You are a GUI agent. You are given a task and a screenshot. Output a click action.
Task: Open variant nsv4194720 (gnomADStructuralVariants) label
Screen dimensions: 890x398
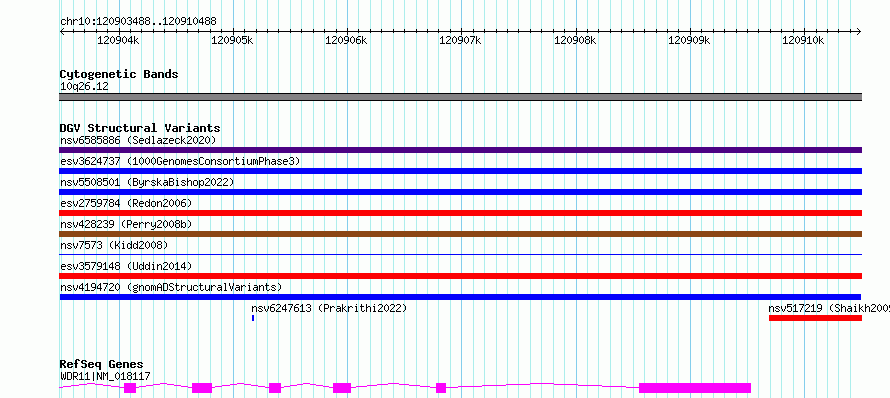point(171,287)
